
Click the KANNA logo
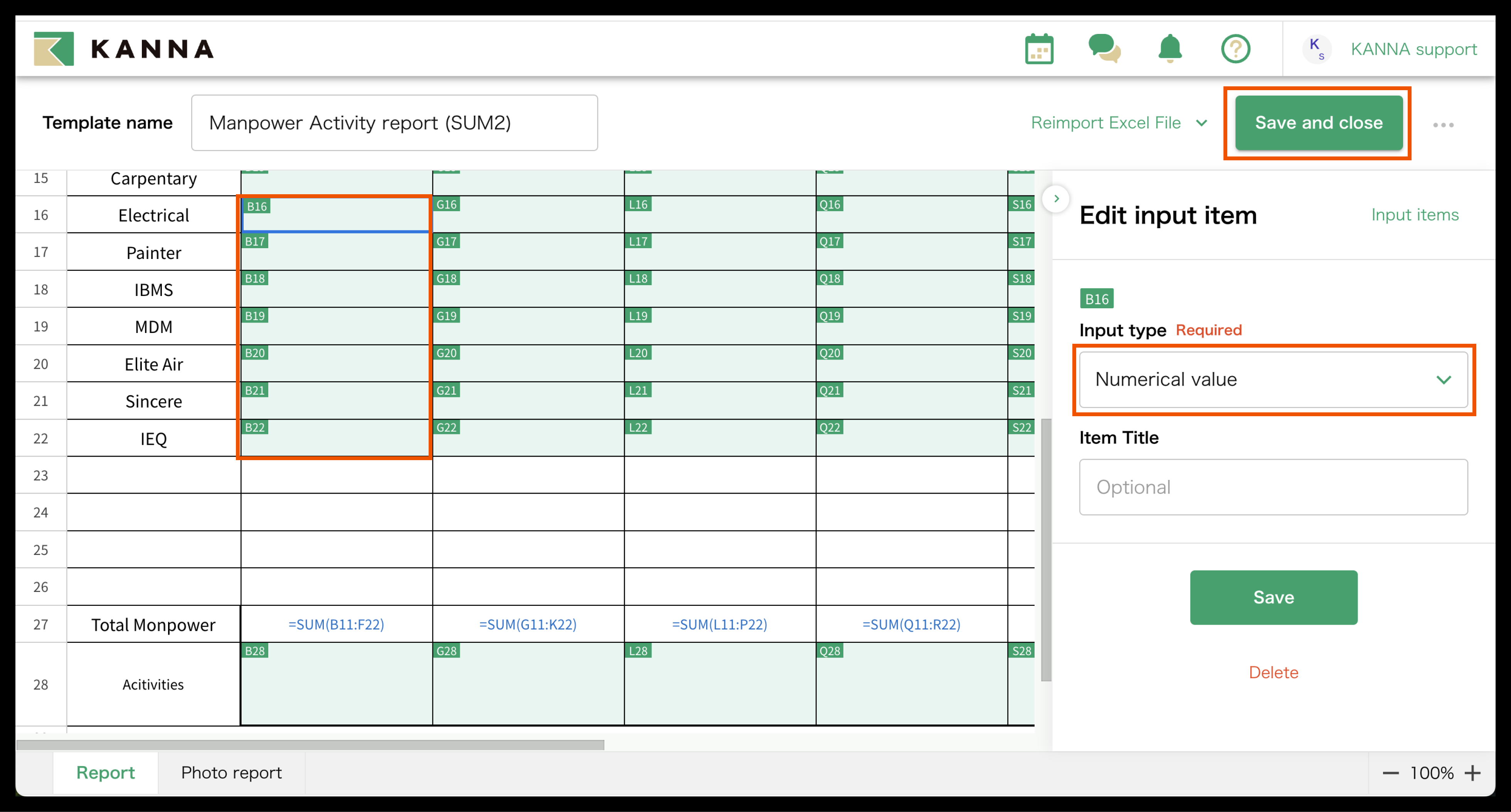click(x=124, y=49)
